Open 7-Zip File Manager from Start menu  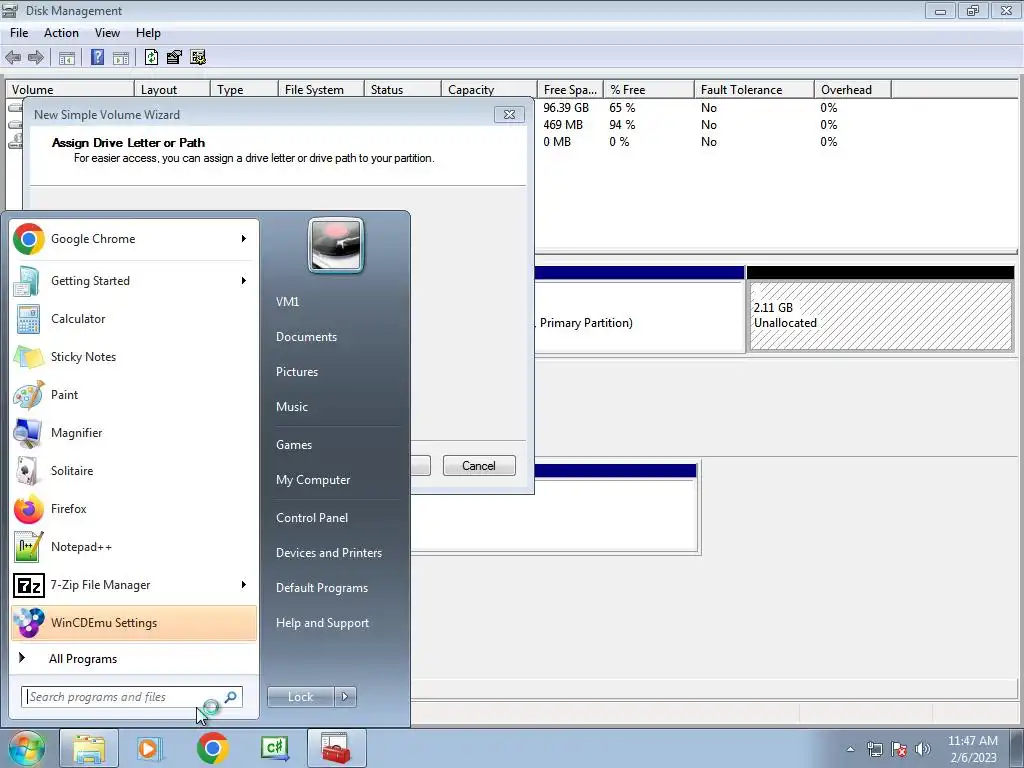coord(134,584)
